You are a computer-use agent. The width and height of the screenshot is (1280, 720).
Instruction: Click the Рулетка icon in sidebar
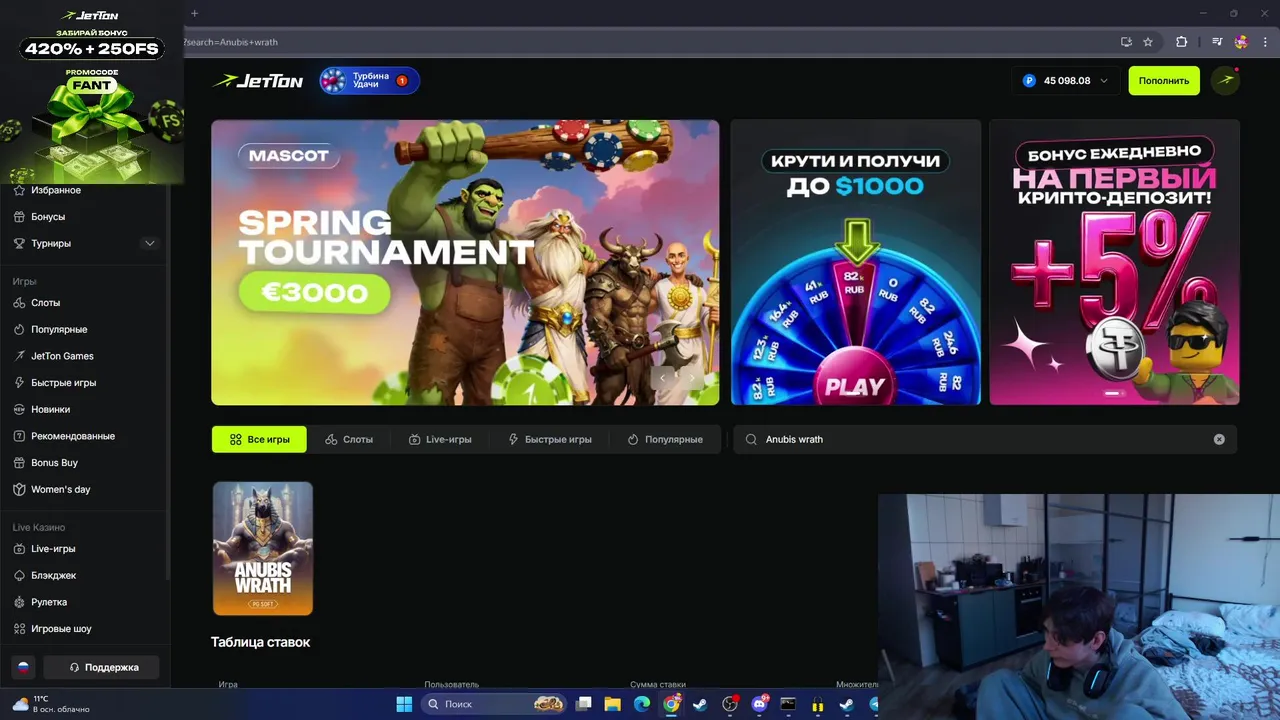tap(19, 602)
